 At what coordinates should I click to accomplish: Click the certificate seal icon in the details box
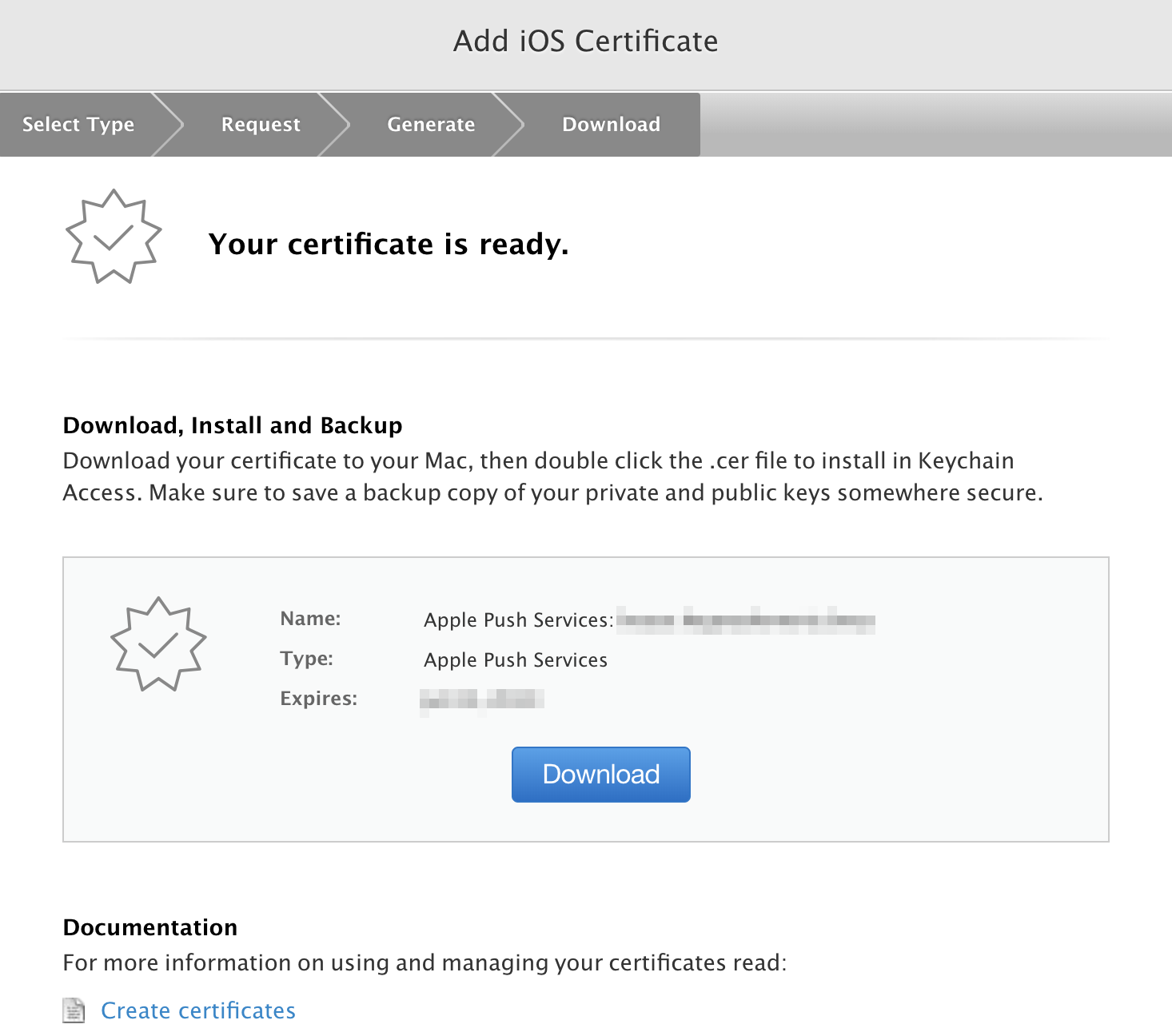click(x=159, y=644)
